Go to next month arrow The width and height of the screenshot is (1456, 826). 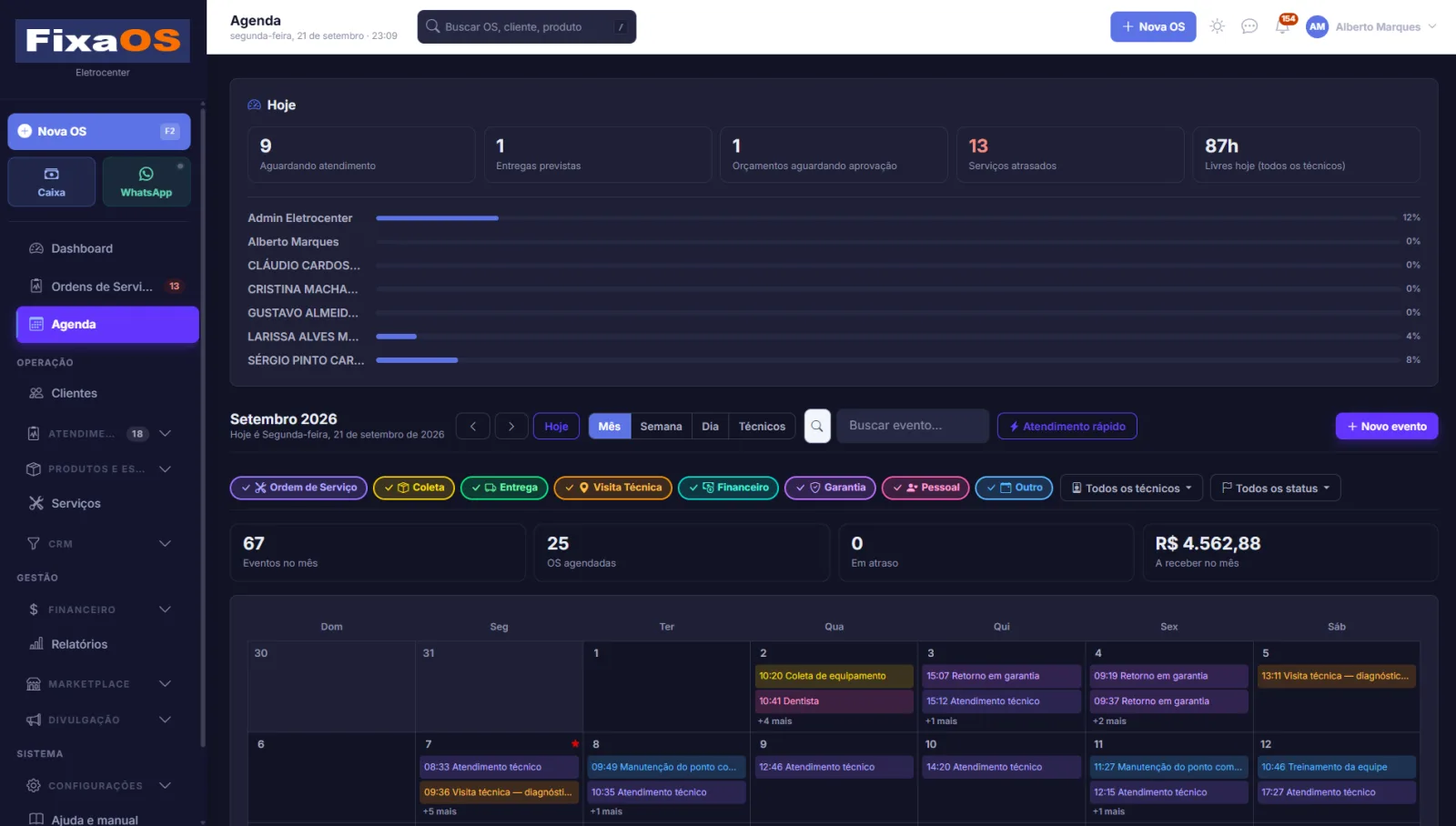[x=511, y=426]
